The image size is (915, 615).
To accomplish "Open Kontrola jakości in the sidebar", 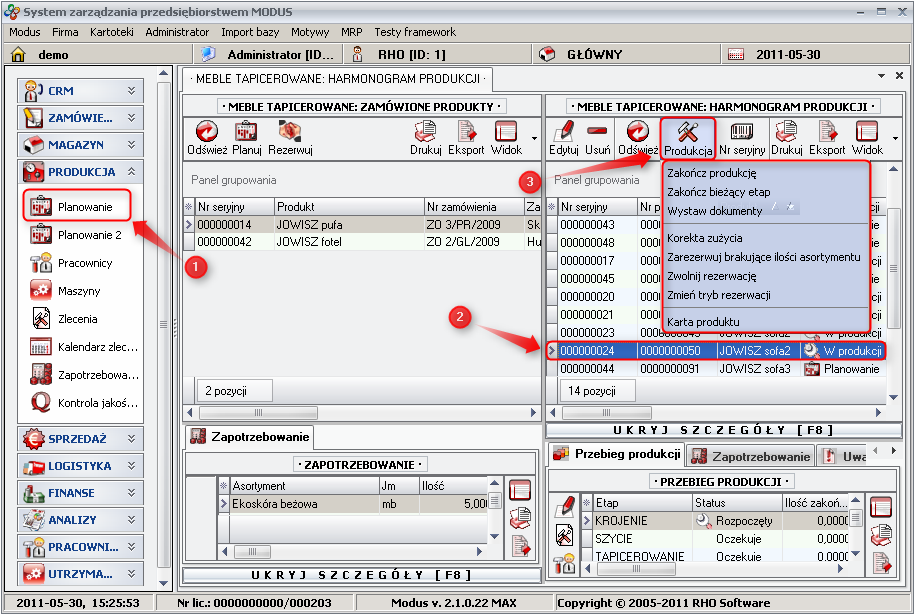I will [84, 403].
